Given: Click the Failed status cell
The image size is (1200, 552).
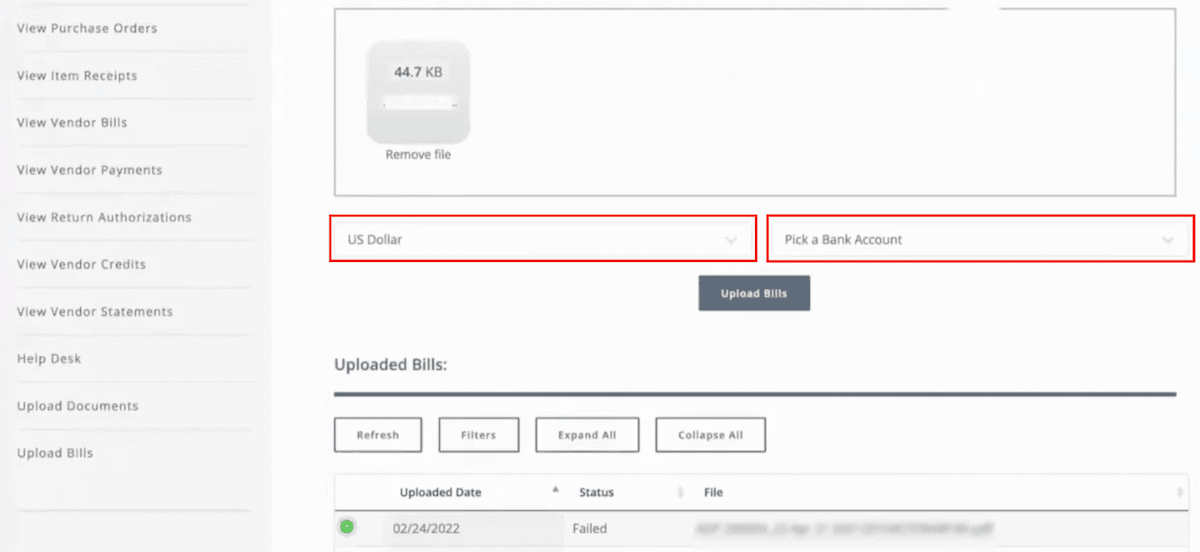Looking at the screenshot, I should click(x=589, y=528).
